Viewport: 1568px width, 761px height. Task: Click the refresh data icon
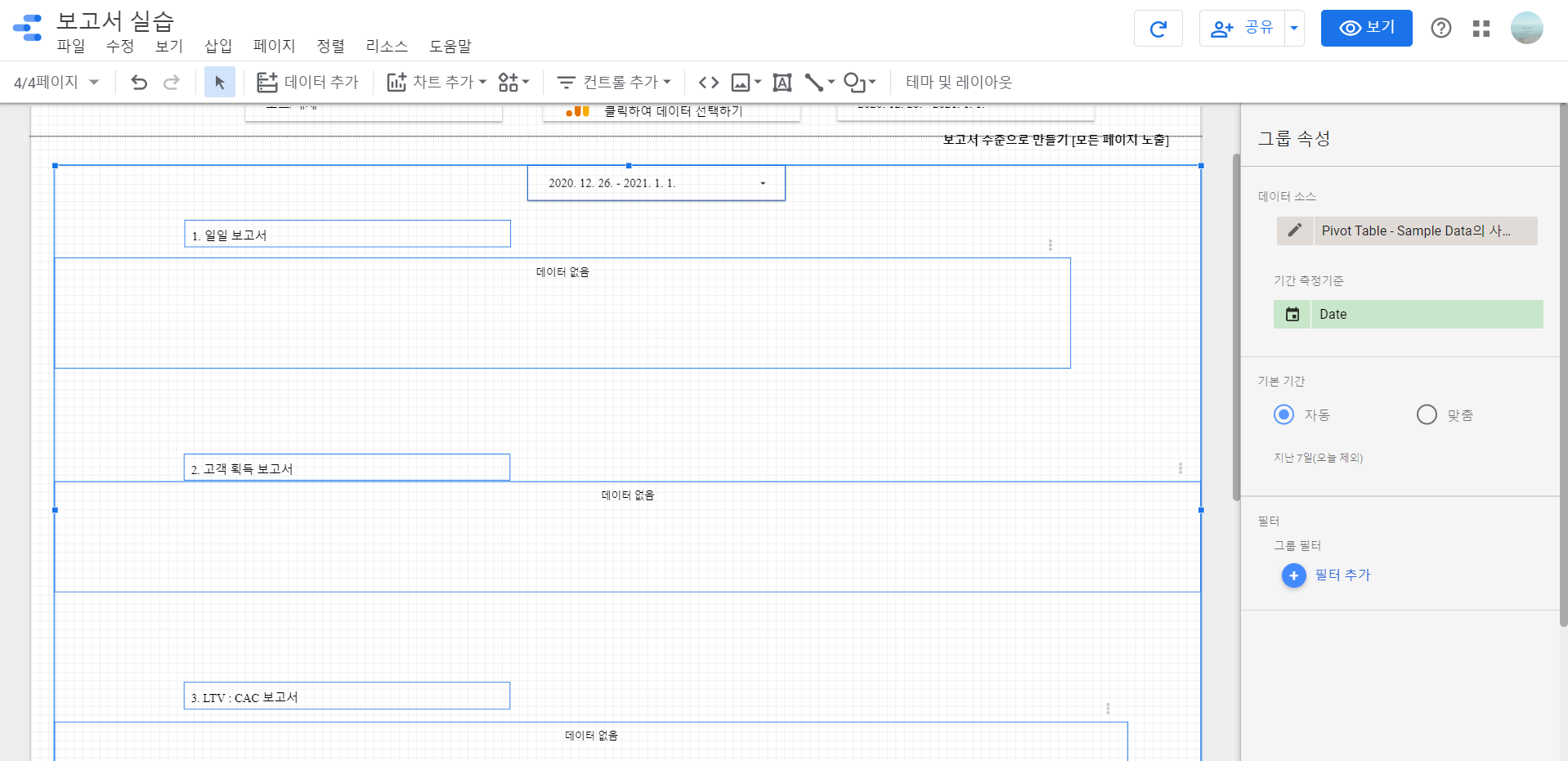(1158, 29)
